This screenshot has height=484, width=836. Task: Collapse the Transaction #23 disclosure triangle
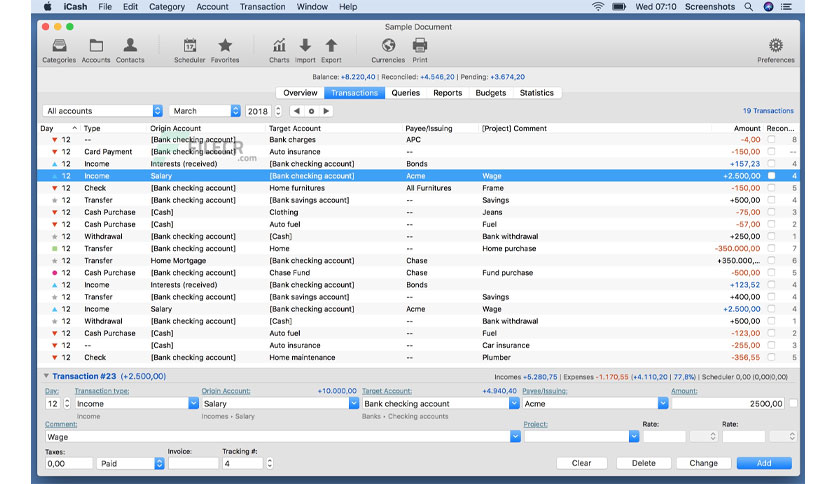coord(46,376)
